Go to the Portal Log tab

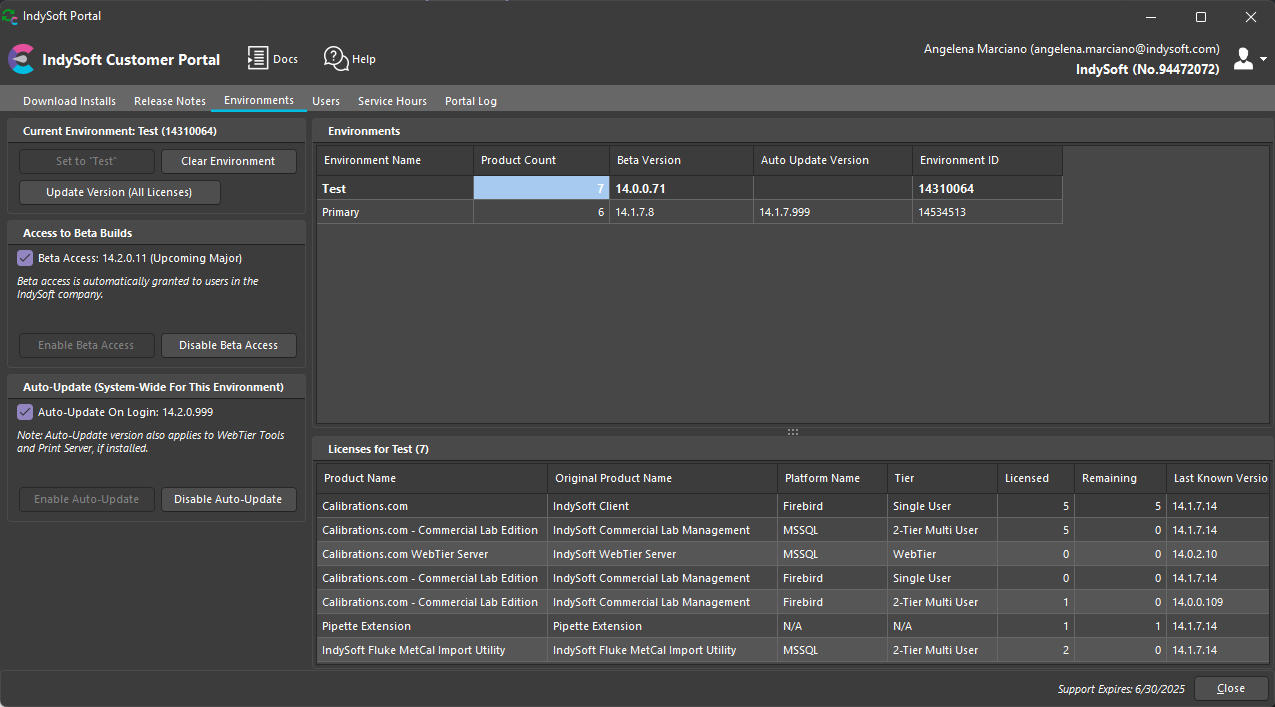[x=471, y=101]
